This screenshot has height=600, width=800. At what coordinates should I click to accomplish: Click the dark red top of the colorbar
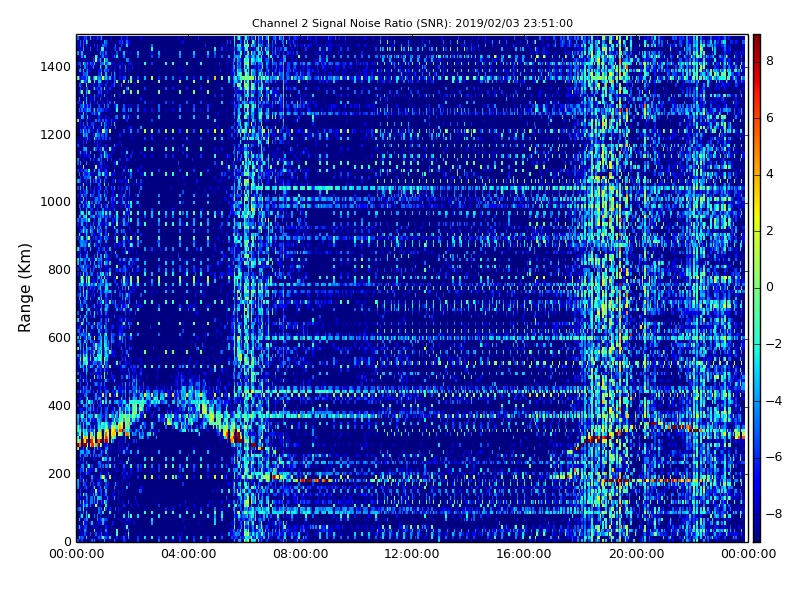757,43
